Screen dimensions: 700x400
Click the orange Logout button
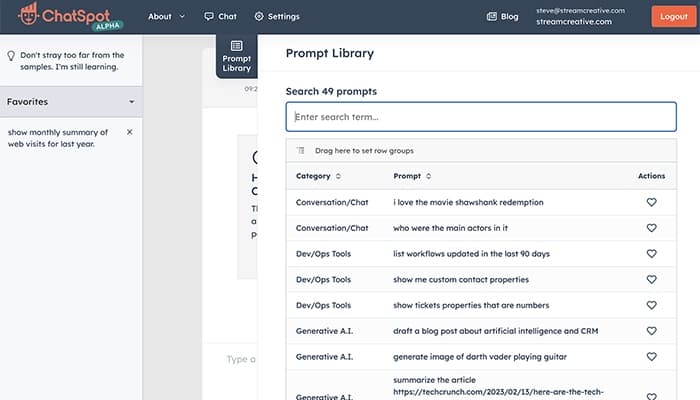(669, 17)
